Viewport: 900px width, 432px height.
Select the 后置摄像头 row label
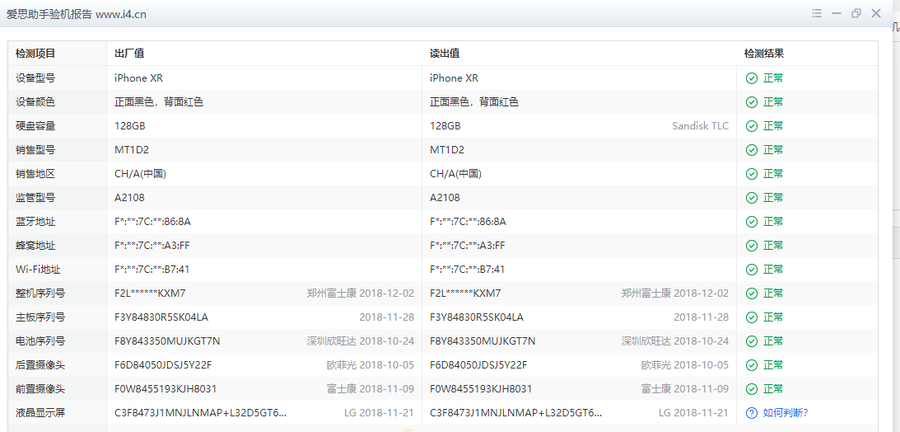[41, 365]
